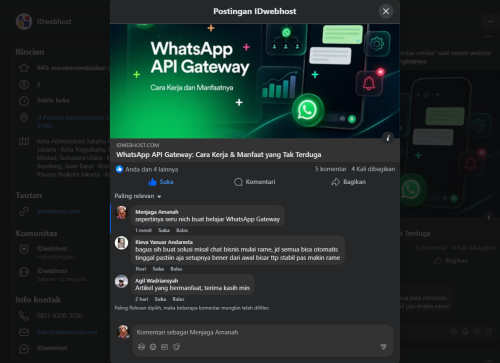Click the Agil Wadriansyah name
The image size is (500, 363).
[x=156, y=281]
